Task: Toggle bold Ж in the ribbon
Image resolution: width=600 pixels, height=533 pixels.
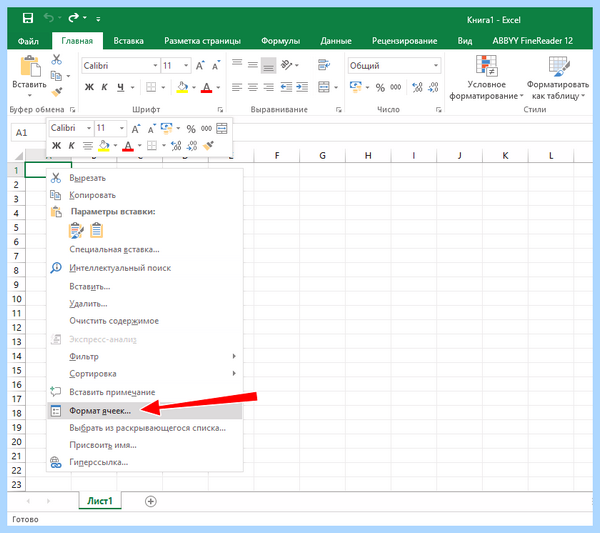Action: tap(89, 87)
